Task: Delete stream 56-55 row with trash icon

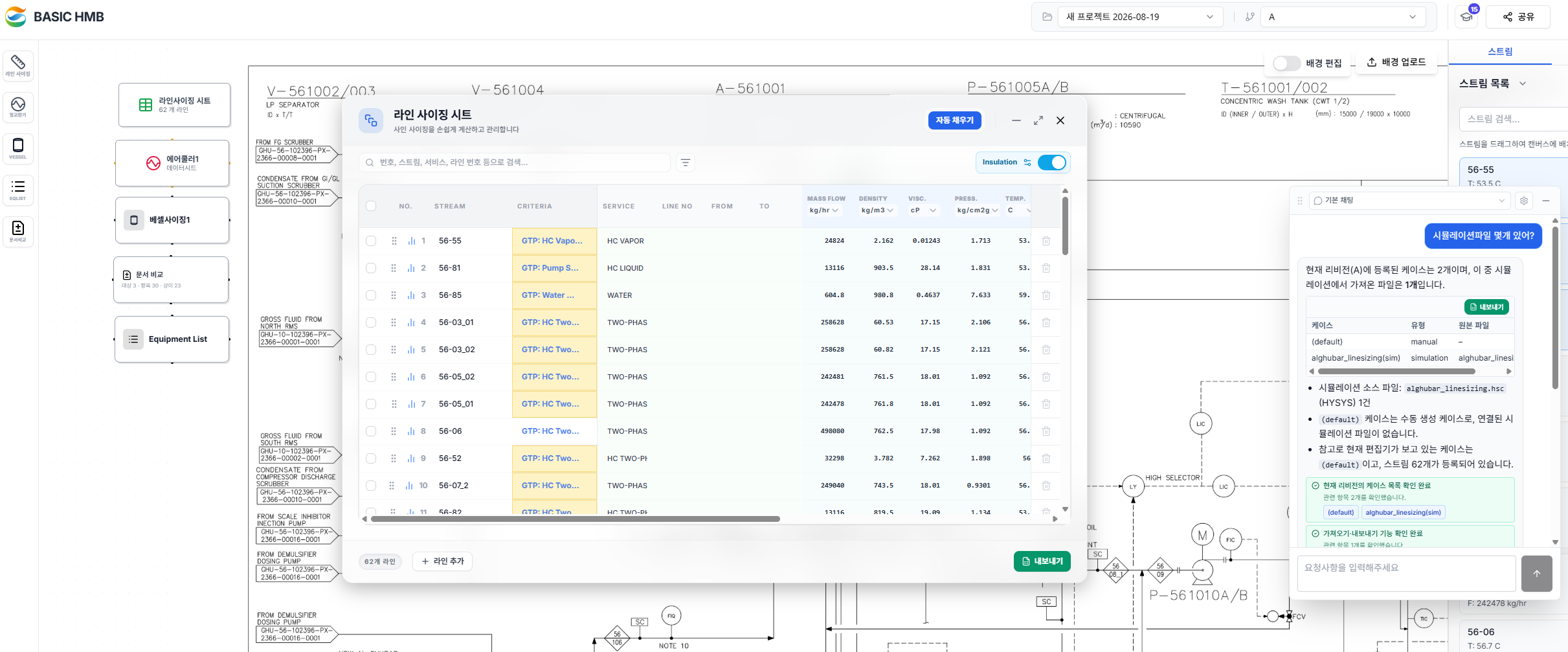Action: point(1046,241)
